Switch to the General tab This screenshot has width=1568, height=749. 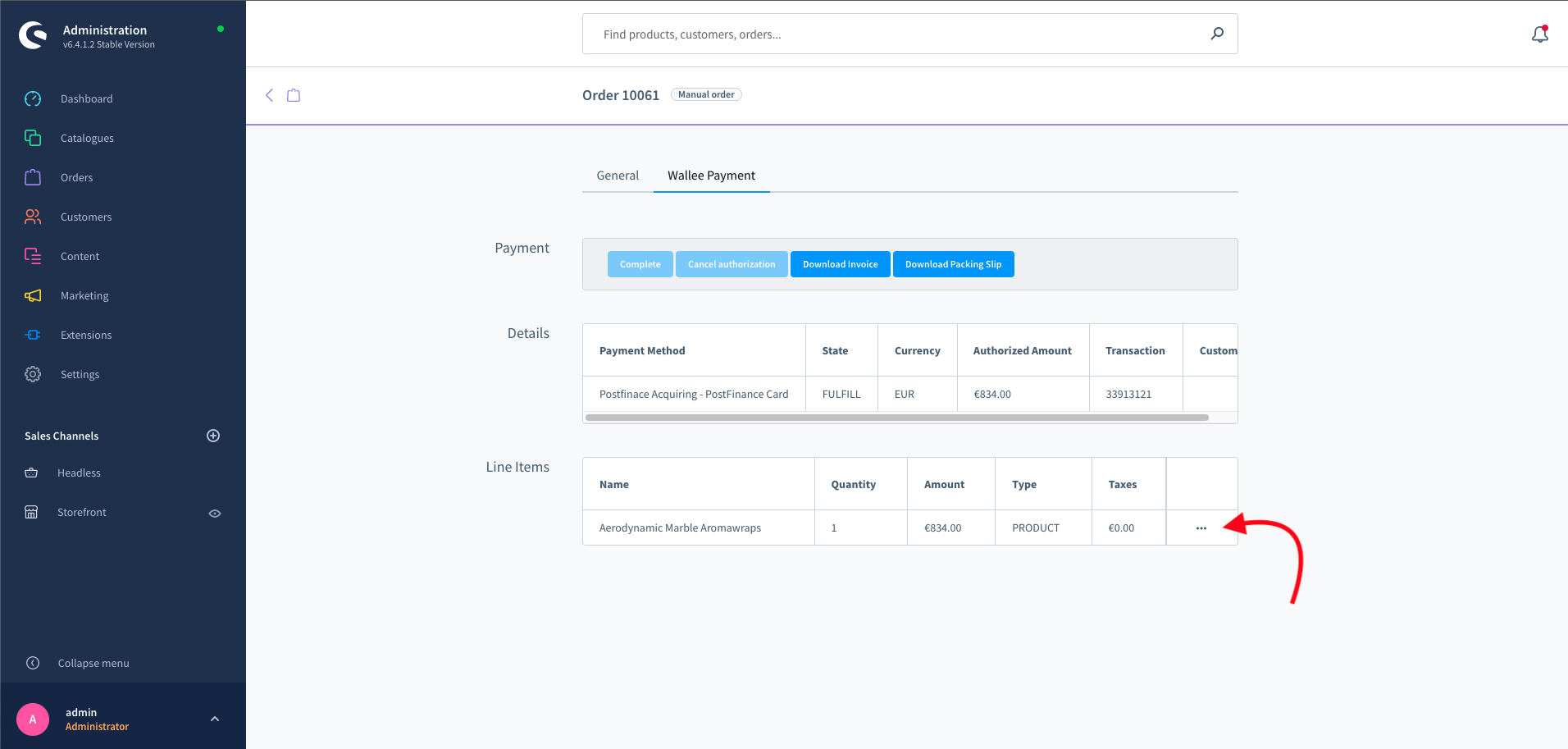618,176
